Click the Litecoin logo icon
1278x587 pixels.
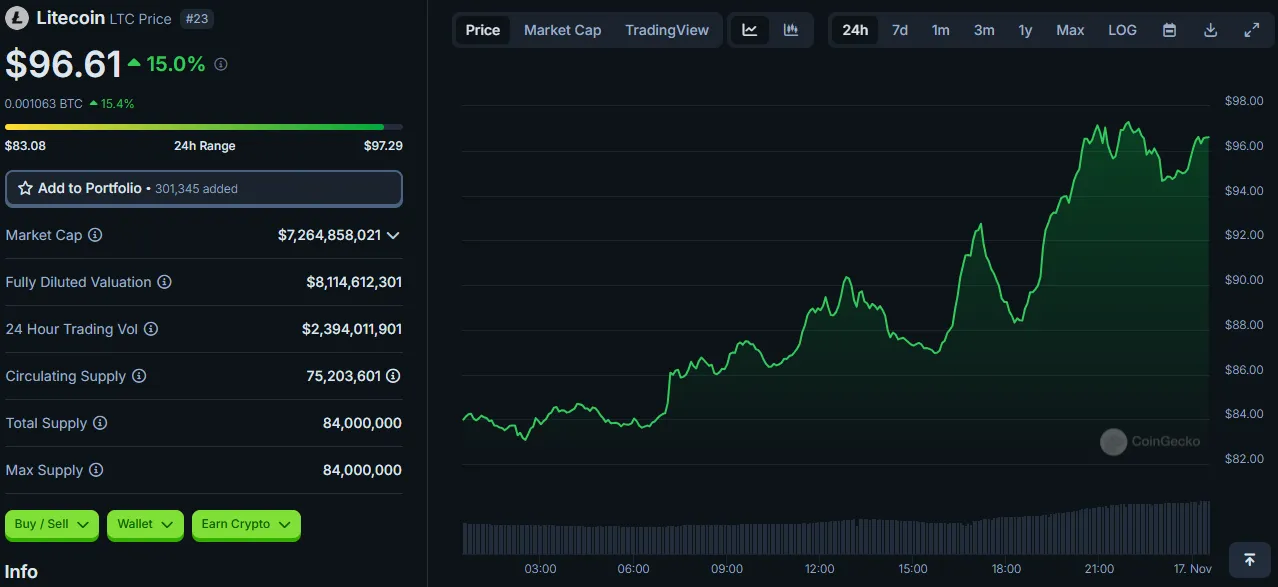17,18
